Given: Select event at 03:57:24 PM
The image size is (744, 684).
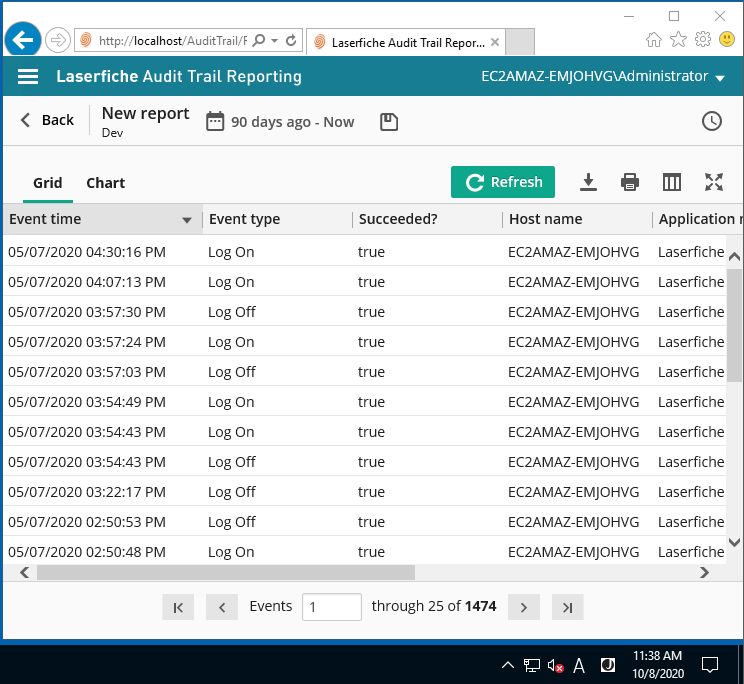Looking at the screenshot, I should (364, 342).
